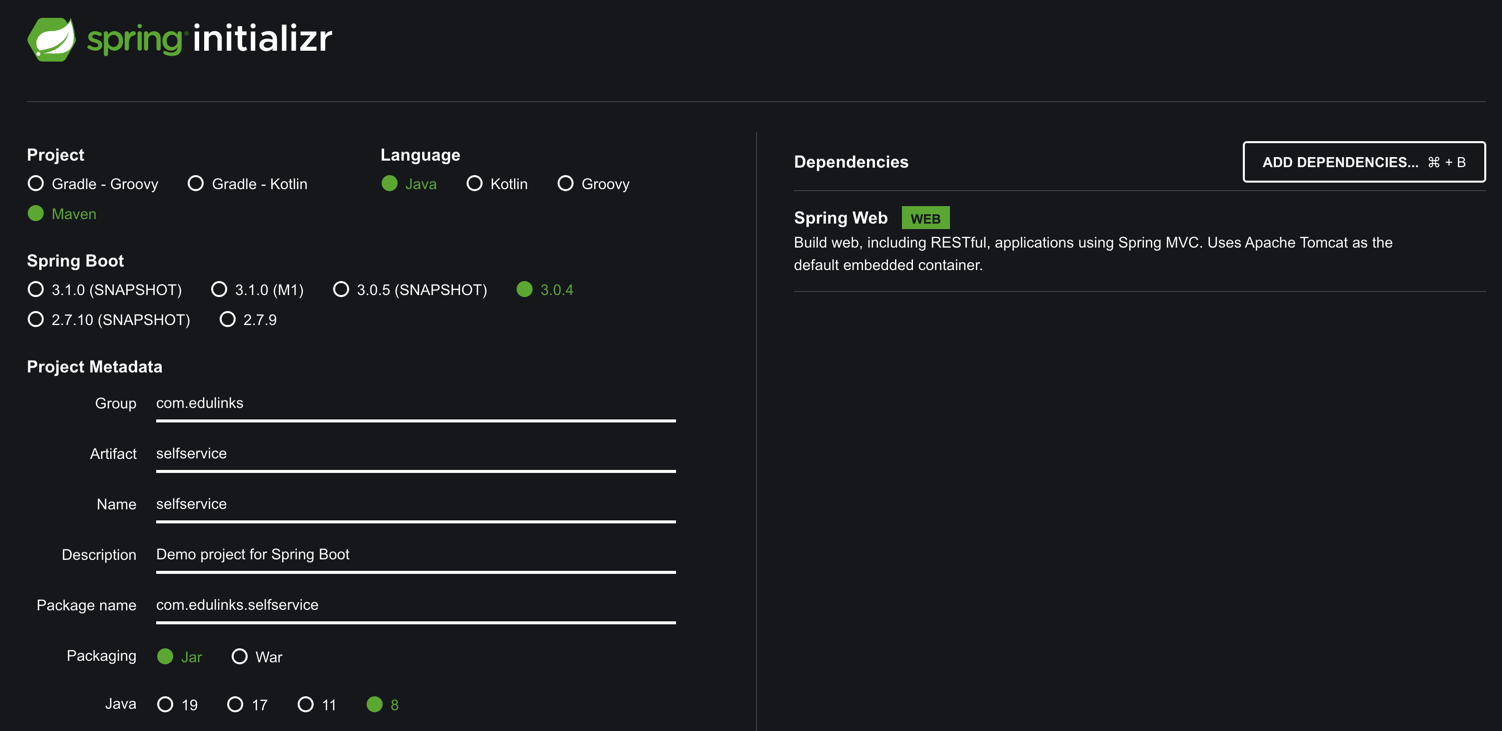Select Jar packaging option
This screenshot has width=1502, height=731.
[x=179, y=657]
